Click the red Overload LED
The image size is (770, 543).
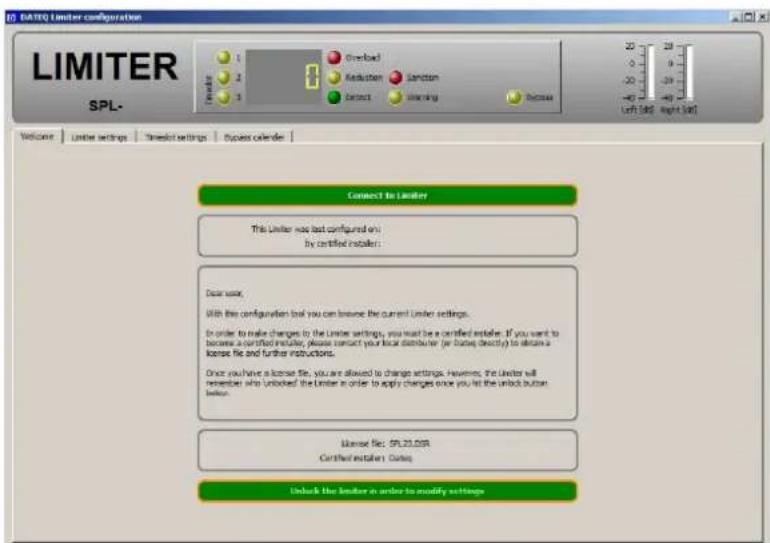pyautogui.click(x=334, y=57)
